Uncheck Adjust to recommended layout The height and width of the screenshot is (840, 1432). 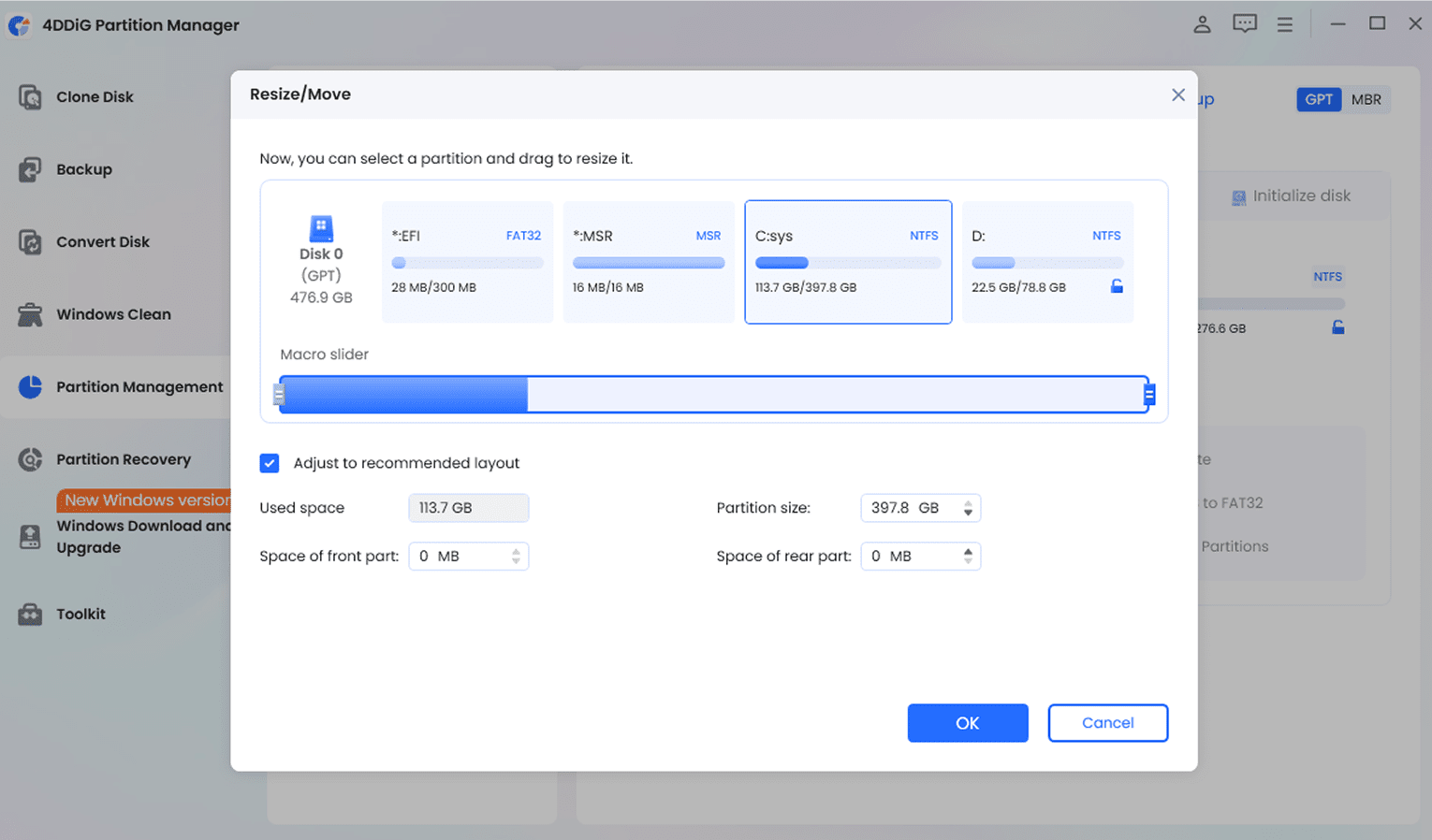(x=270, y=463)
